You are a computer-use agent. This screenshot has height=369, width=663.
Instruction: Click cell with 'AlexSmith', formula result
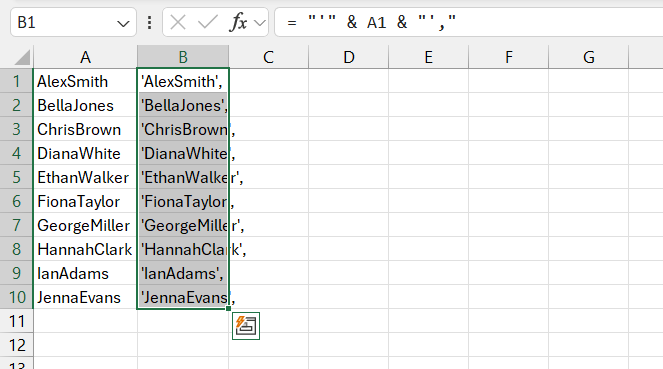(x=183, y=81)
